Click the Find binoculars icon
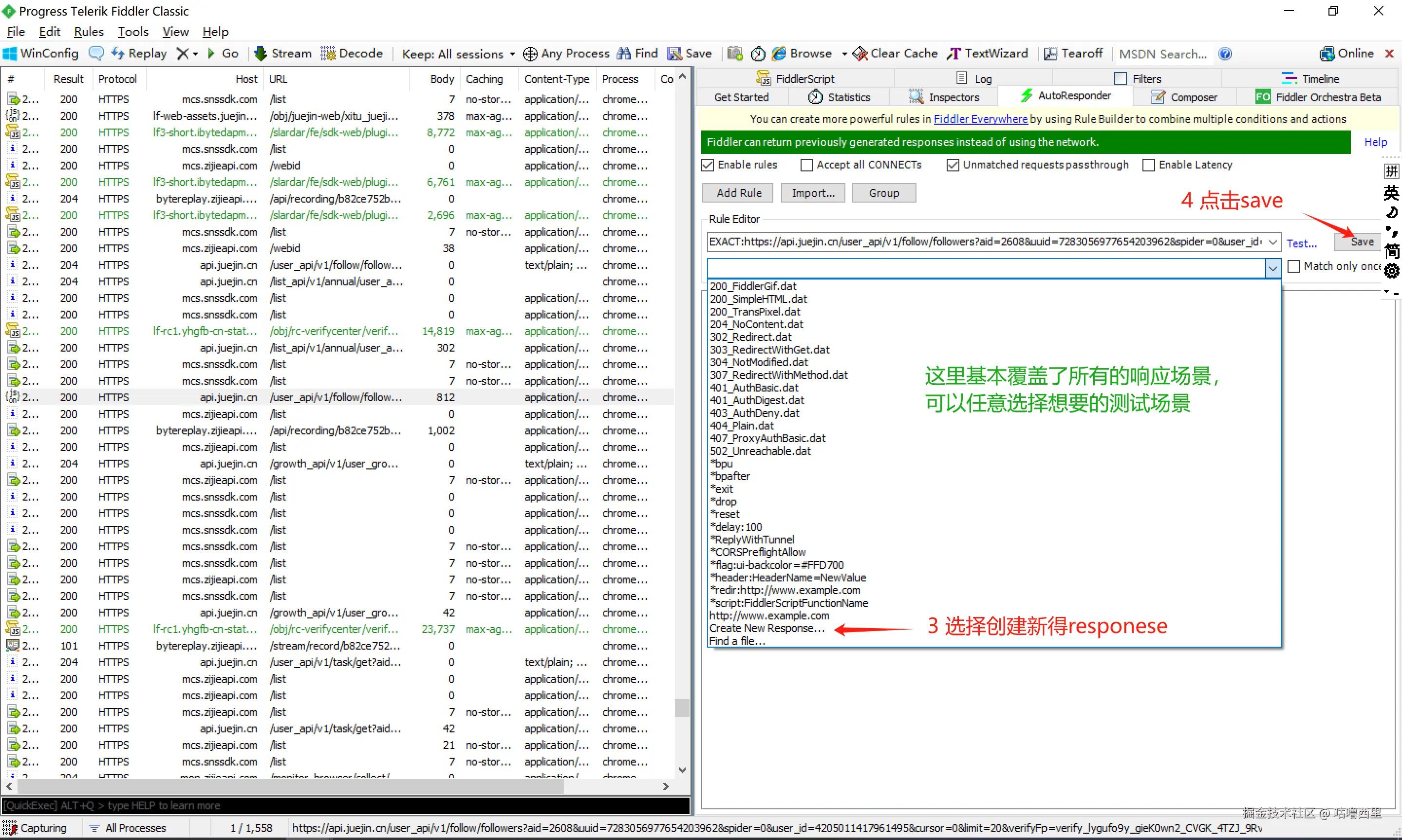The width and height of the screenshot is (1402, 840). pos(624,54)
